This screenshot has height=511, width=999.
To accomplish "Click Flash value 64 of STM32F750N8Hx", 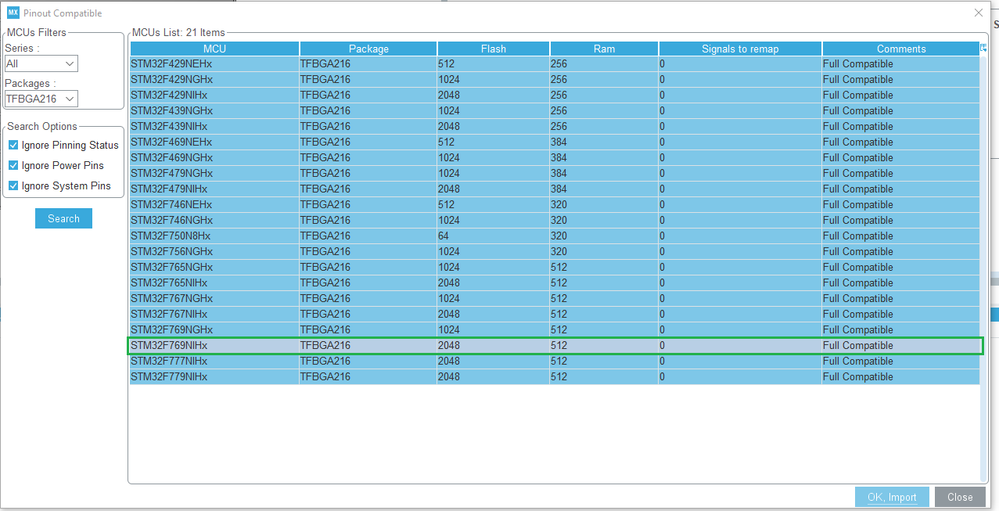I will [x=443, y=236].
